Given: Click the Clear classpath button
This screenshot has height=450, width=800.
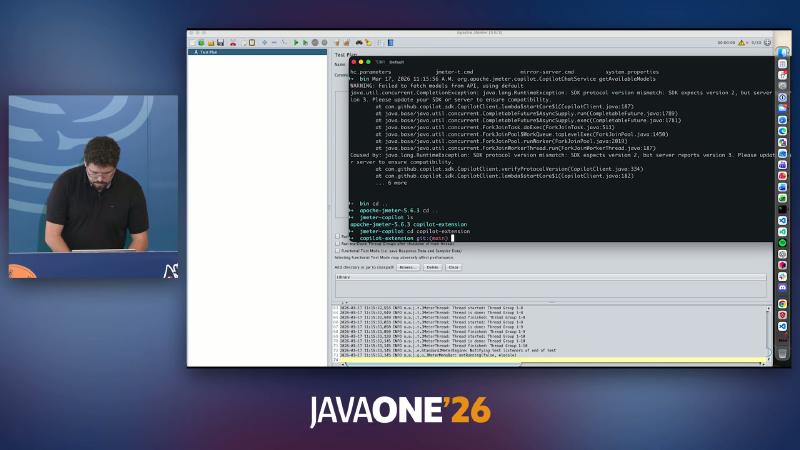Looking at the screenshot, I should click(x=454, y=267).
